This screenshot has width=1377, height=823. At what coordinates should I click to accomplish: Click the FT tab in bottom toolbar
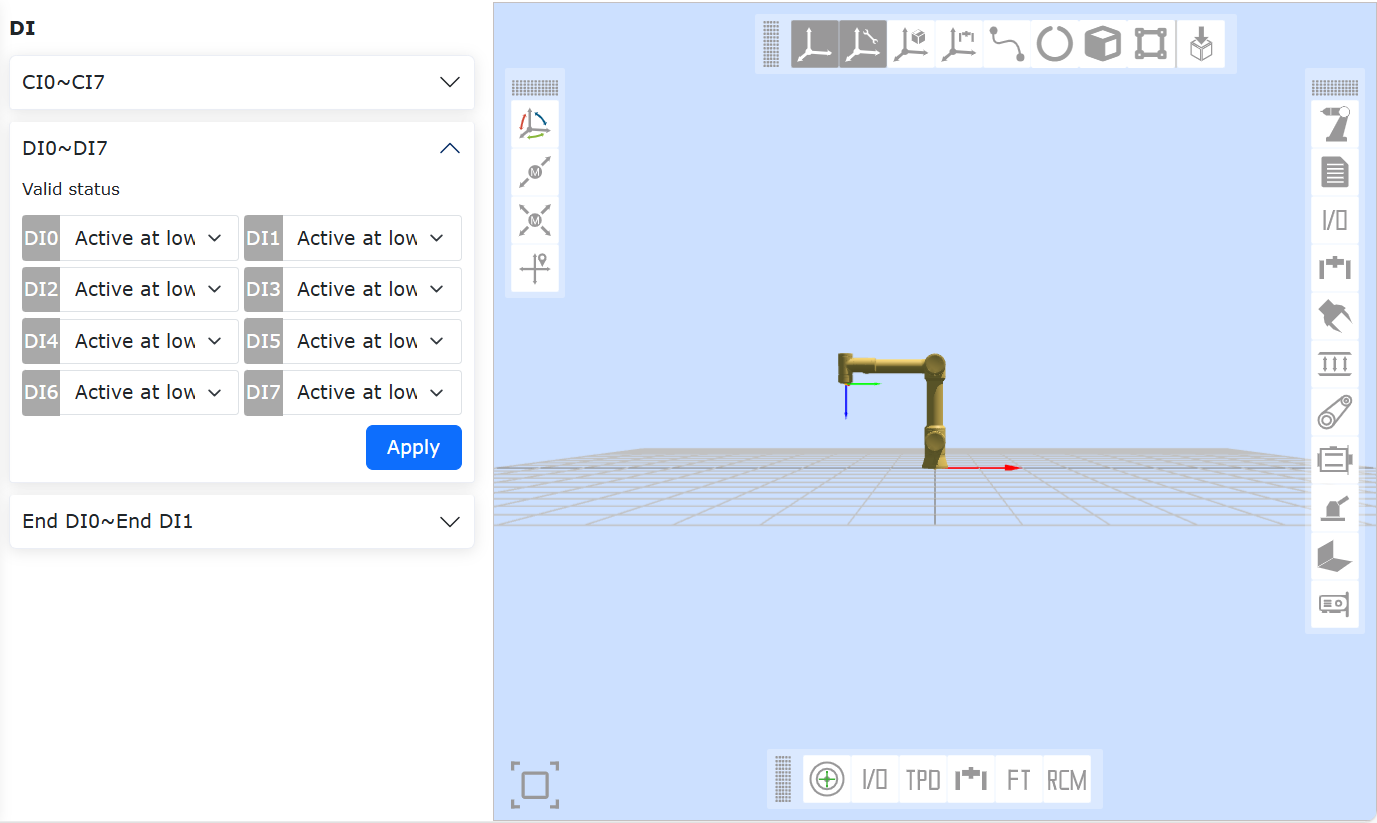click(x=1019, y=779)
